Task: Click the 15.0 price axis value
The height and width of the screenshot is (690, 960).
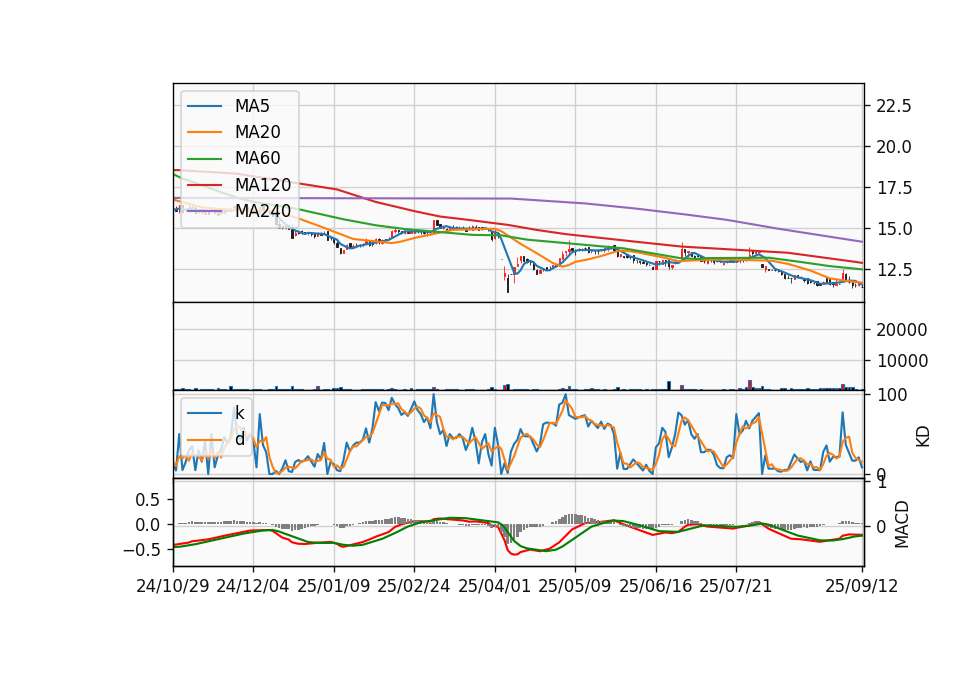Action: [894, 229]
